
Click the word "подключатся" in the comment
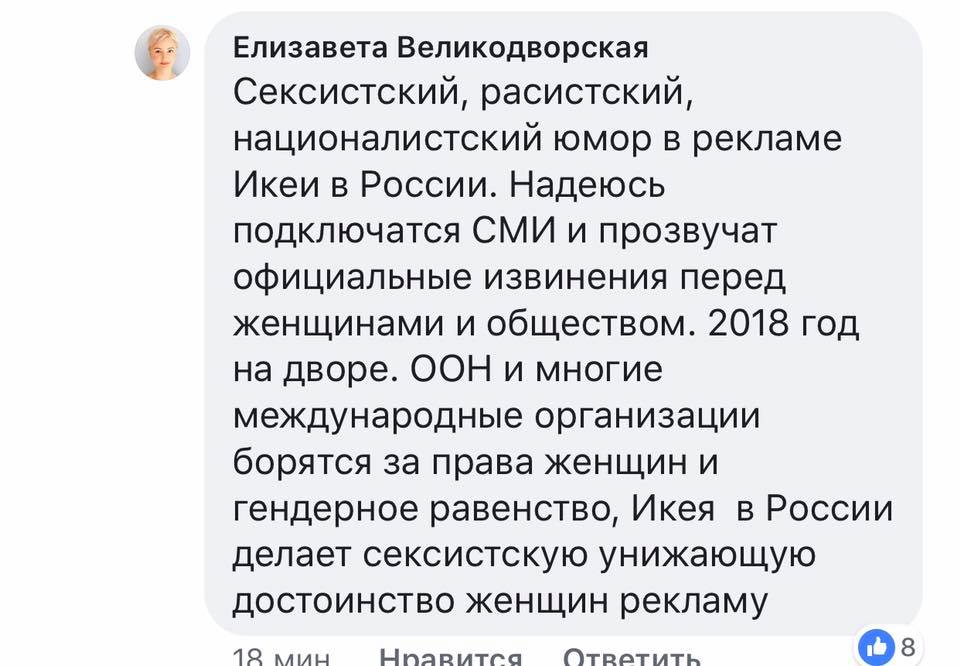click(x=345, y=231)
